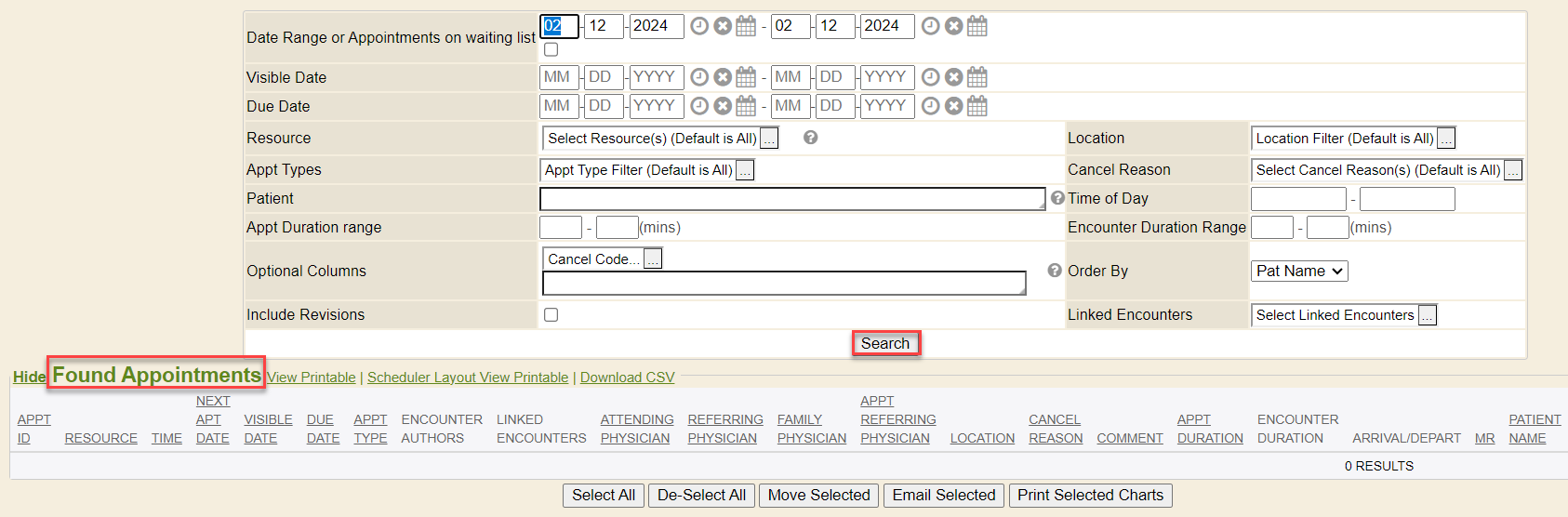
Task: Toggle the Include Revisions checkbox
Action: pyautogui.click(x=551, y=315)
